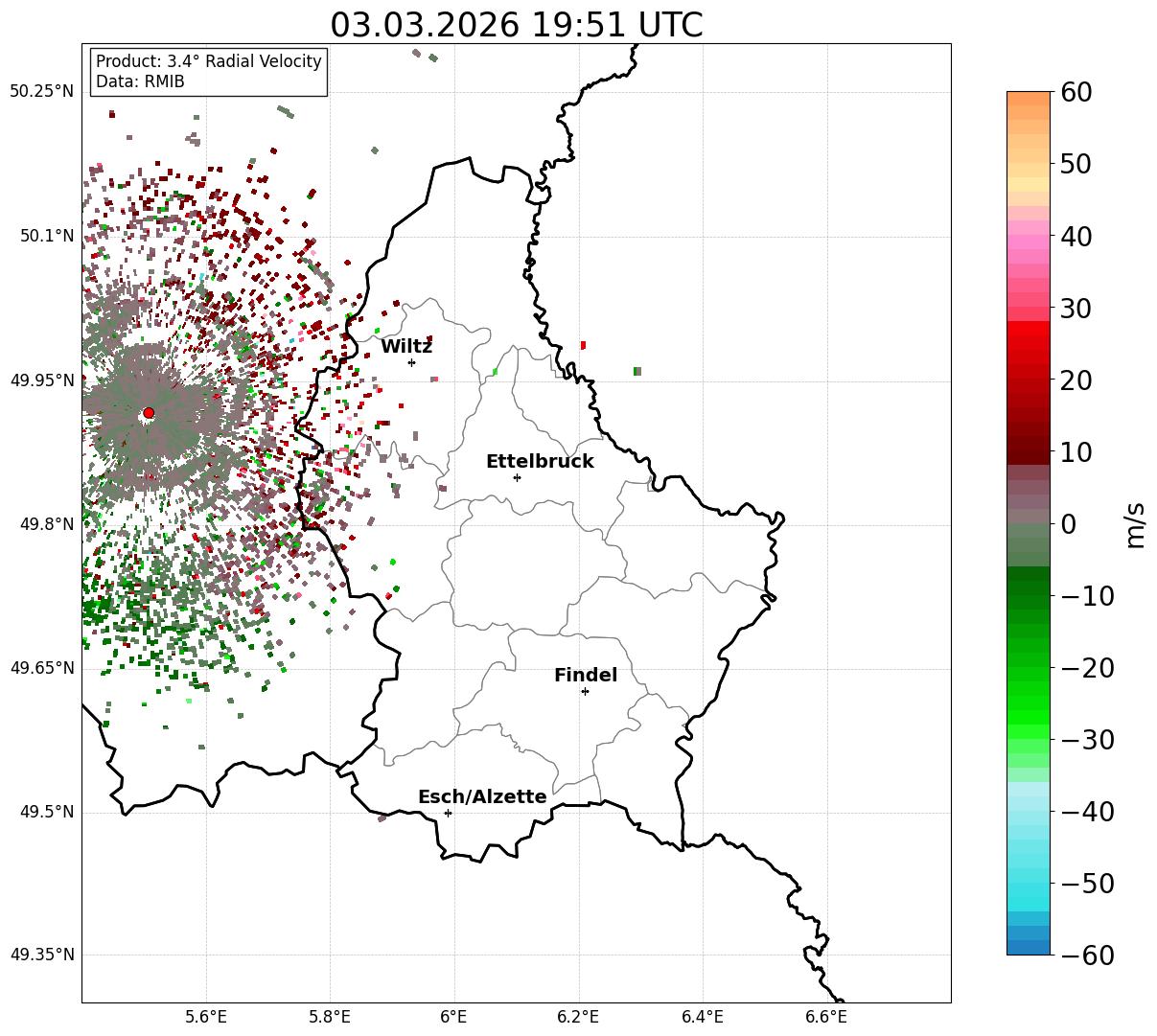The width and height of the screenshot is (1157, 1036).
Task: Click the title 03.03.2026 19:51 UTC
Action: pyautogui.click(x=517, y=25)
